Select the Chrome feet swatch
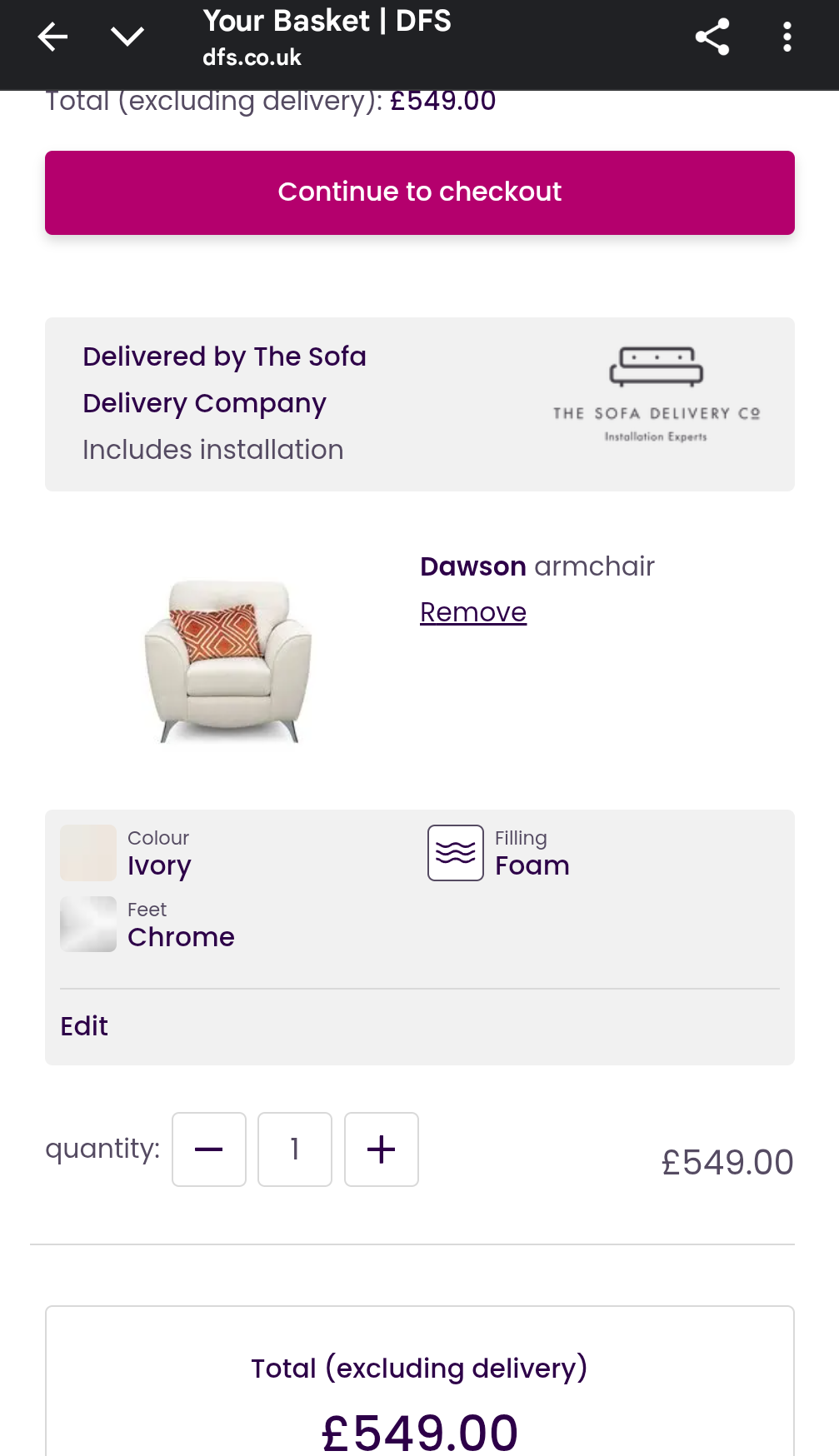 [x=88, y=925]
